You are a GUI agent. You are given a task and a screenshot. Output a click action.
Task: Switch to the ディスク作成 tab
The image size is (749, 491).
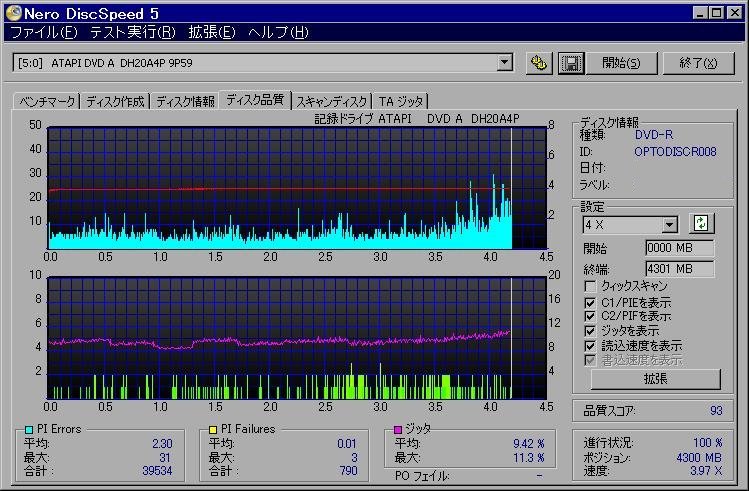[115, 101]
